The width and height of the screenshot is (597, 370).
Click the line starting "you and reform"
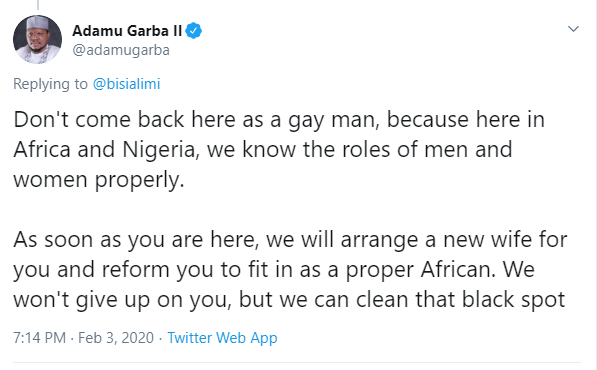tap(274, 270)
